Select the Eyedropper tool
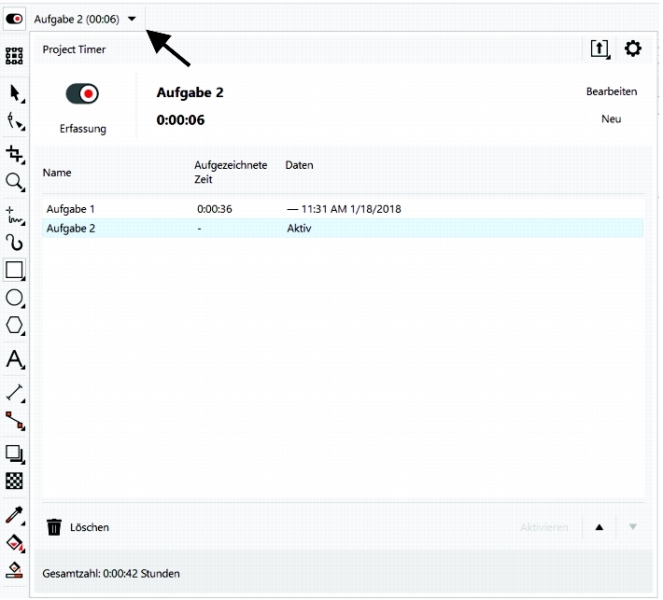This screenshot has width=663, height=600. [14, 515]
